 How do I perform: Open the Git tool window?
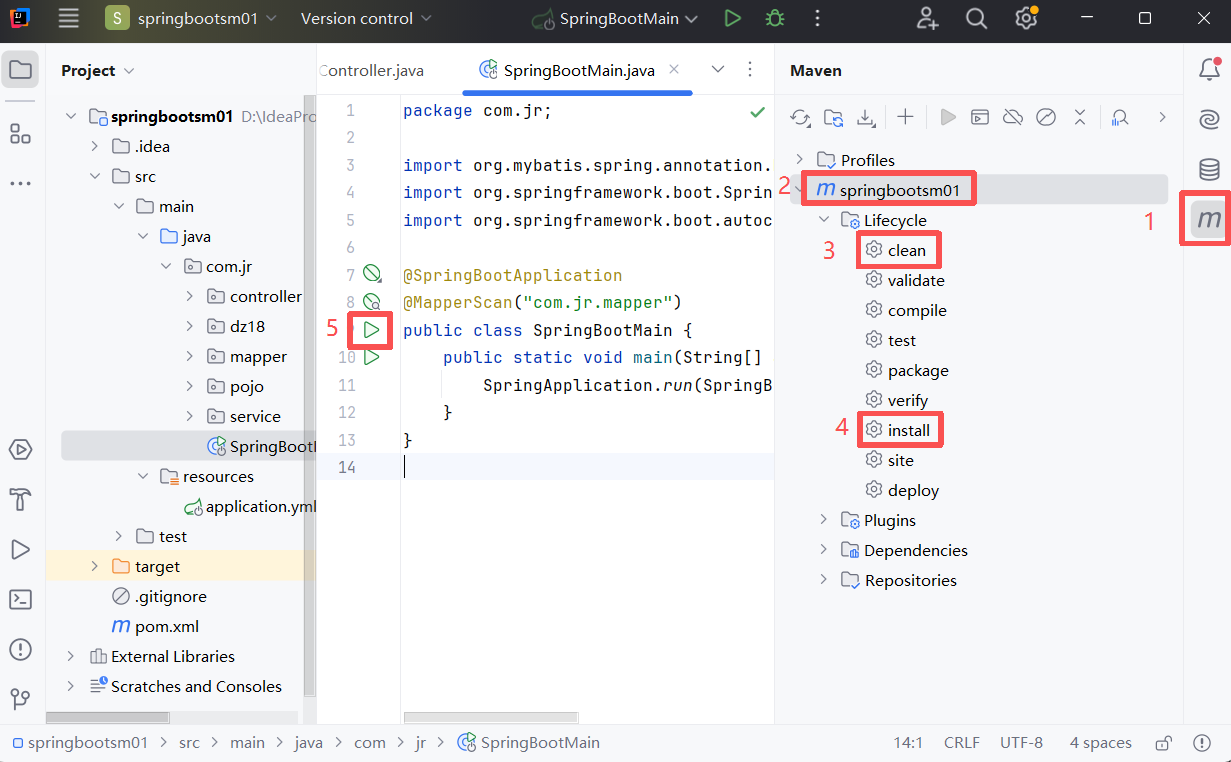coord(20,698)
